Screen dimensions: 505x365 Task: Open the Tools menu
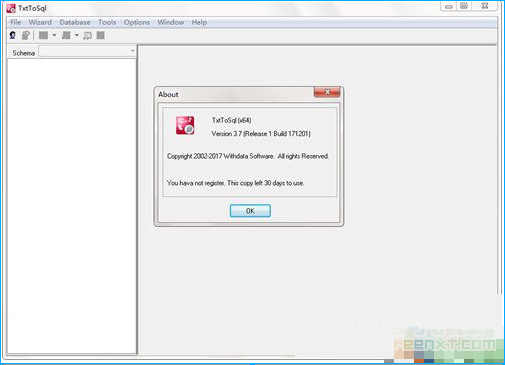click(107, 22)
